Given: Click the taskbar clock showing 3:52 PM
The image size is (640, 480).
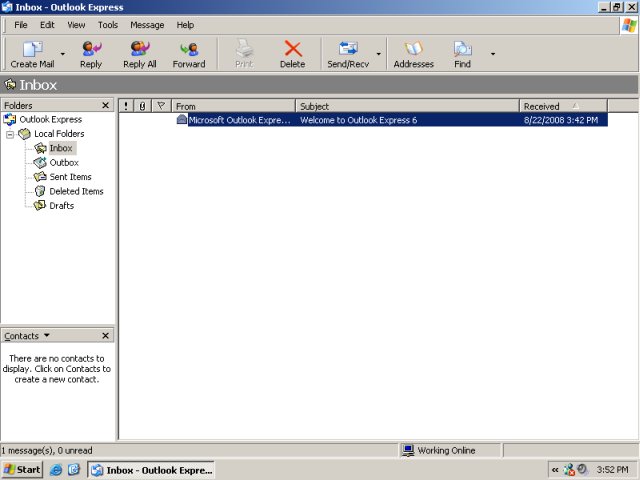Looking at the screenshot, I should [x=613, y=470].
